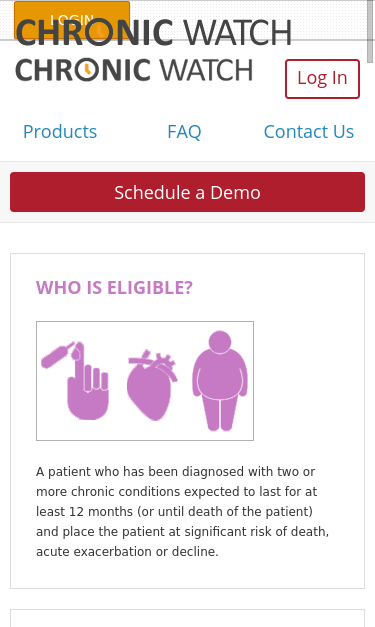Click the word CHRONIC in the lower logo
This screenshot has width=375, height=627.
(83, 70)
